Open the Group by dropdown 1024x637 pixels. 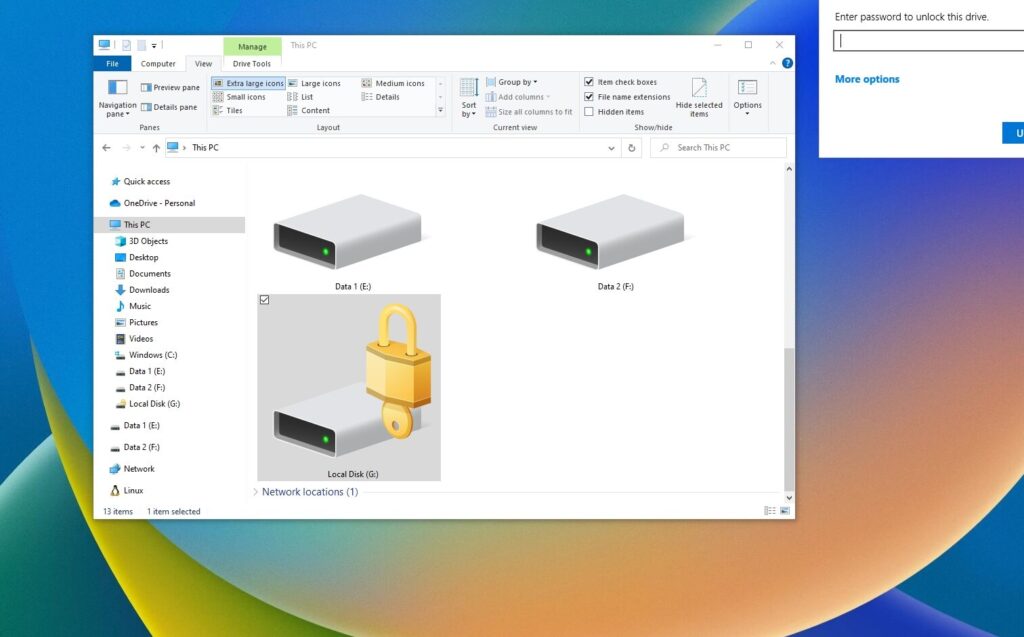511,82
